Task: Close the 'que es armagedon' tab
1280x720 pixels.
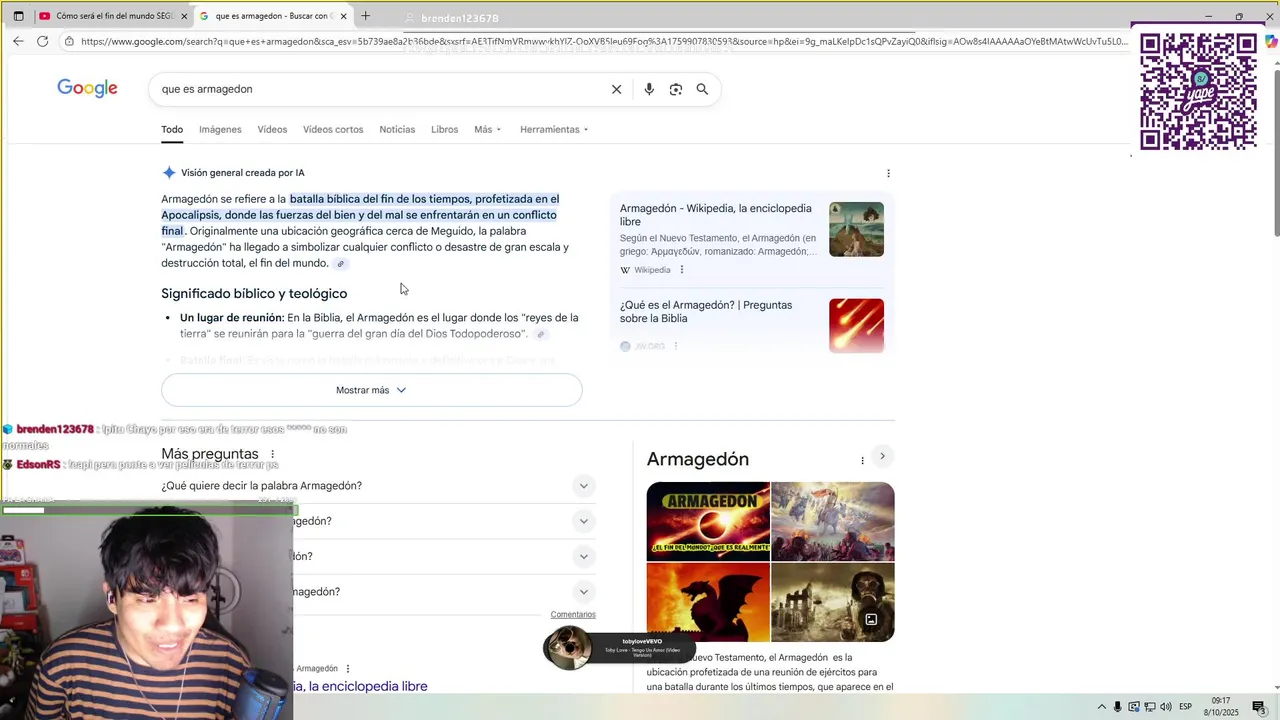Action: coord(344,16)
